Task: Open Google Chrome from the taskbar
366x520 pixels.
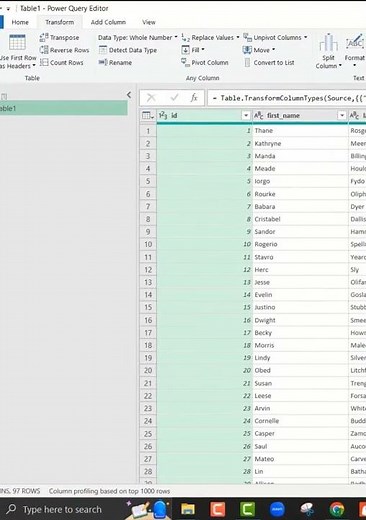Action: tap(337, 509)
